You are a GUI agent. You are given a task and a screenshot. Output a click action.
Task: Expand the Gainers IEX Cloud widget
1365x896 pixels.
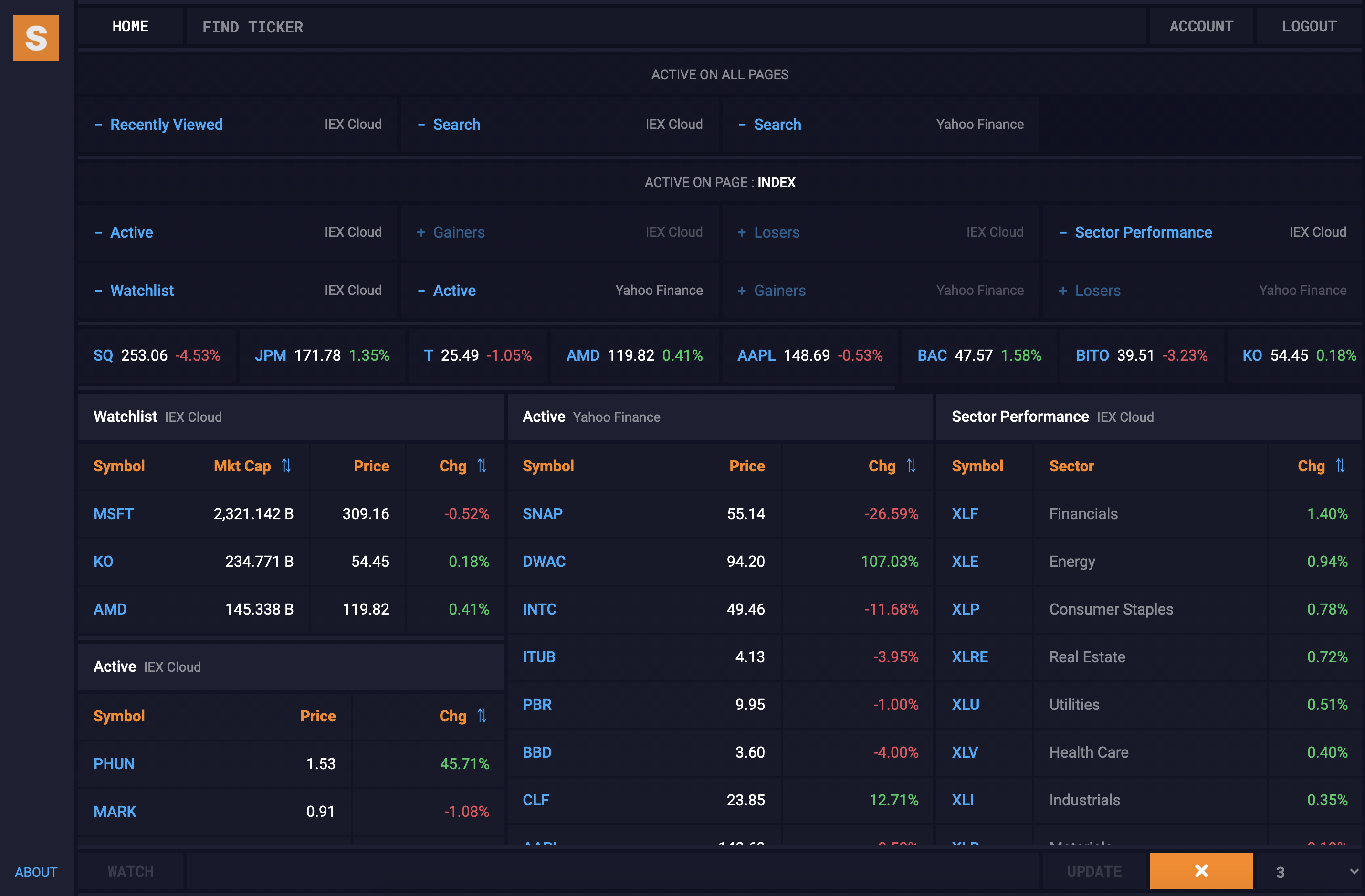[x=421, y=232]
